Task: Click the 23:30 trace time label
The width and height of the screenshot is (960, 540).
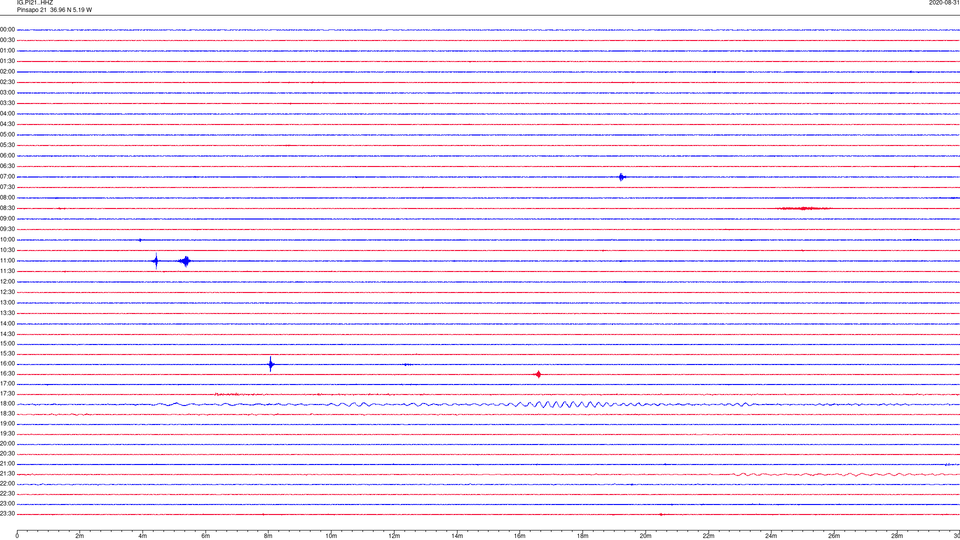Action: [x=7, y=514]
